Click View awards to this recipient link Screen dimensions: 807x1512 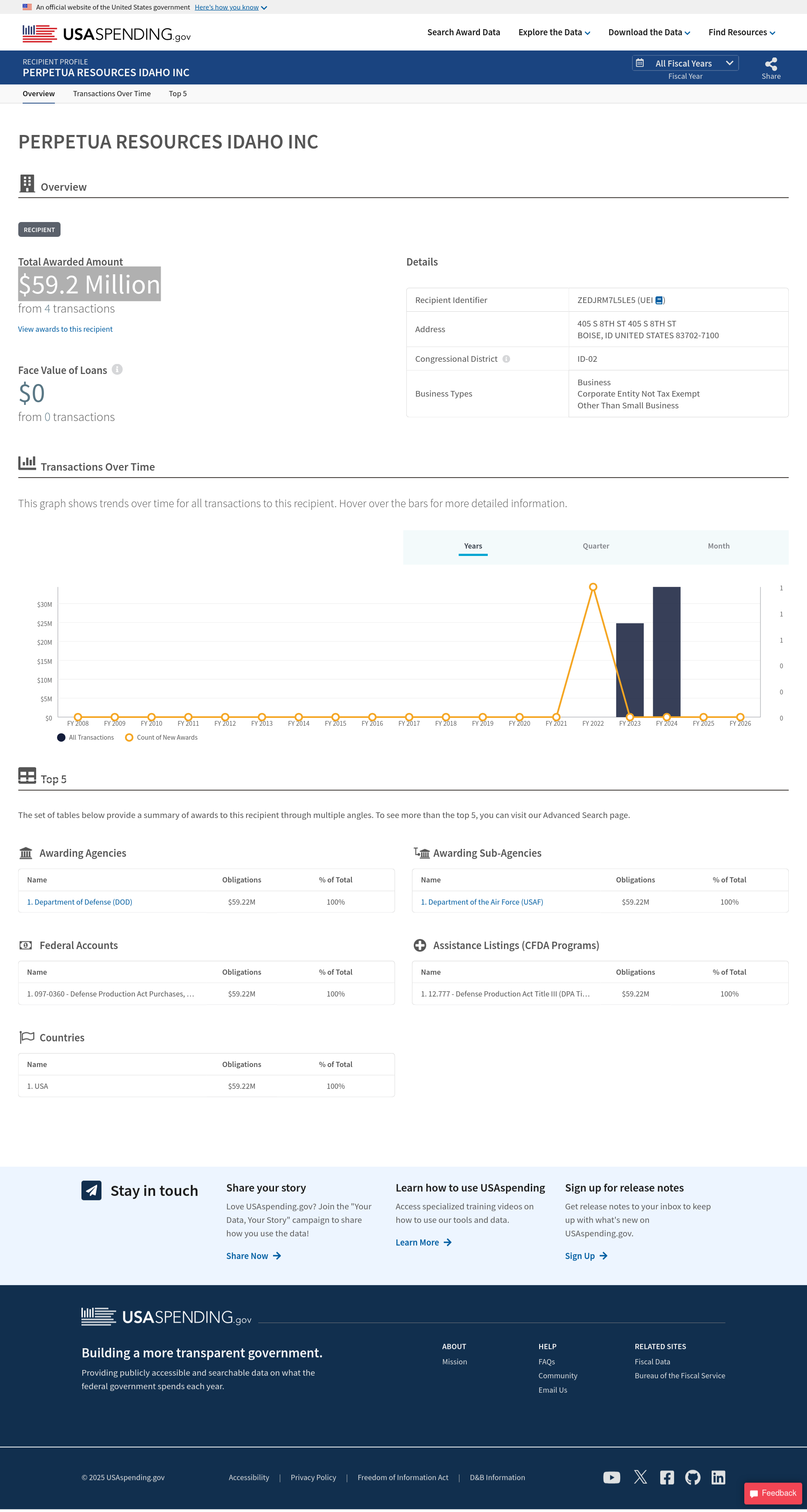(x=65, y=329)
